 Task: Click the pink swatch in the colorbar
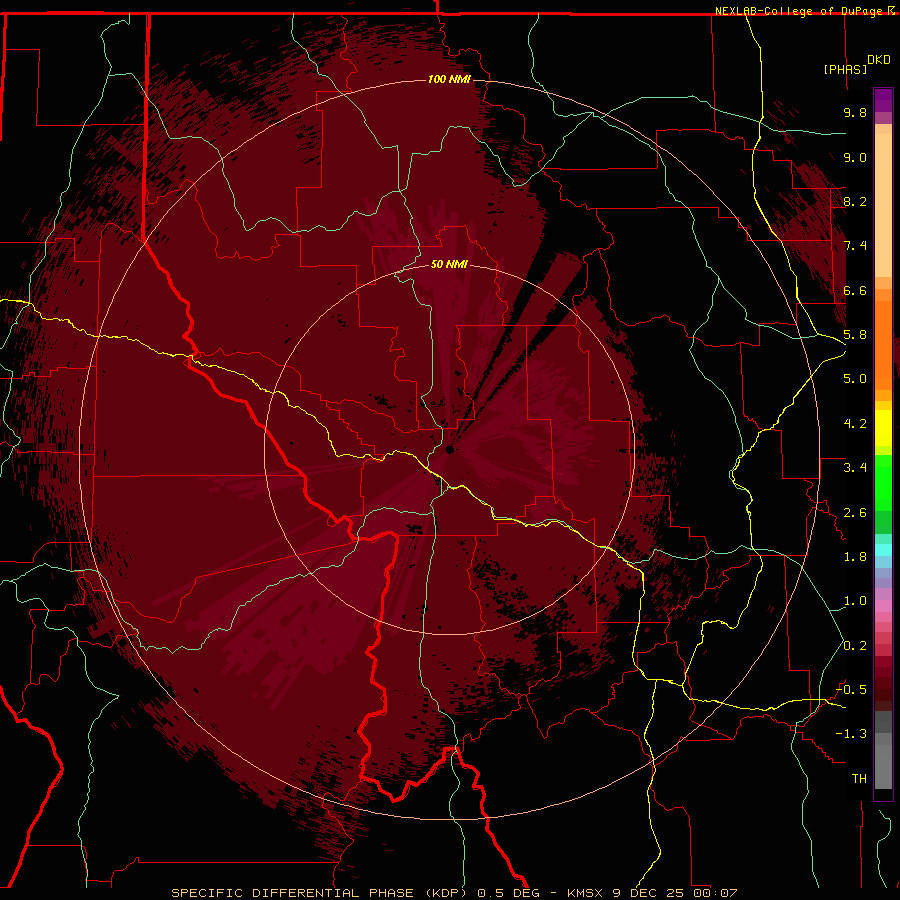883,606
